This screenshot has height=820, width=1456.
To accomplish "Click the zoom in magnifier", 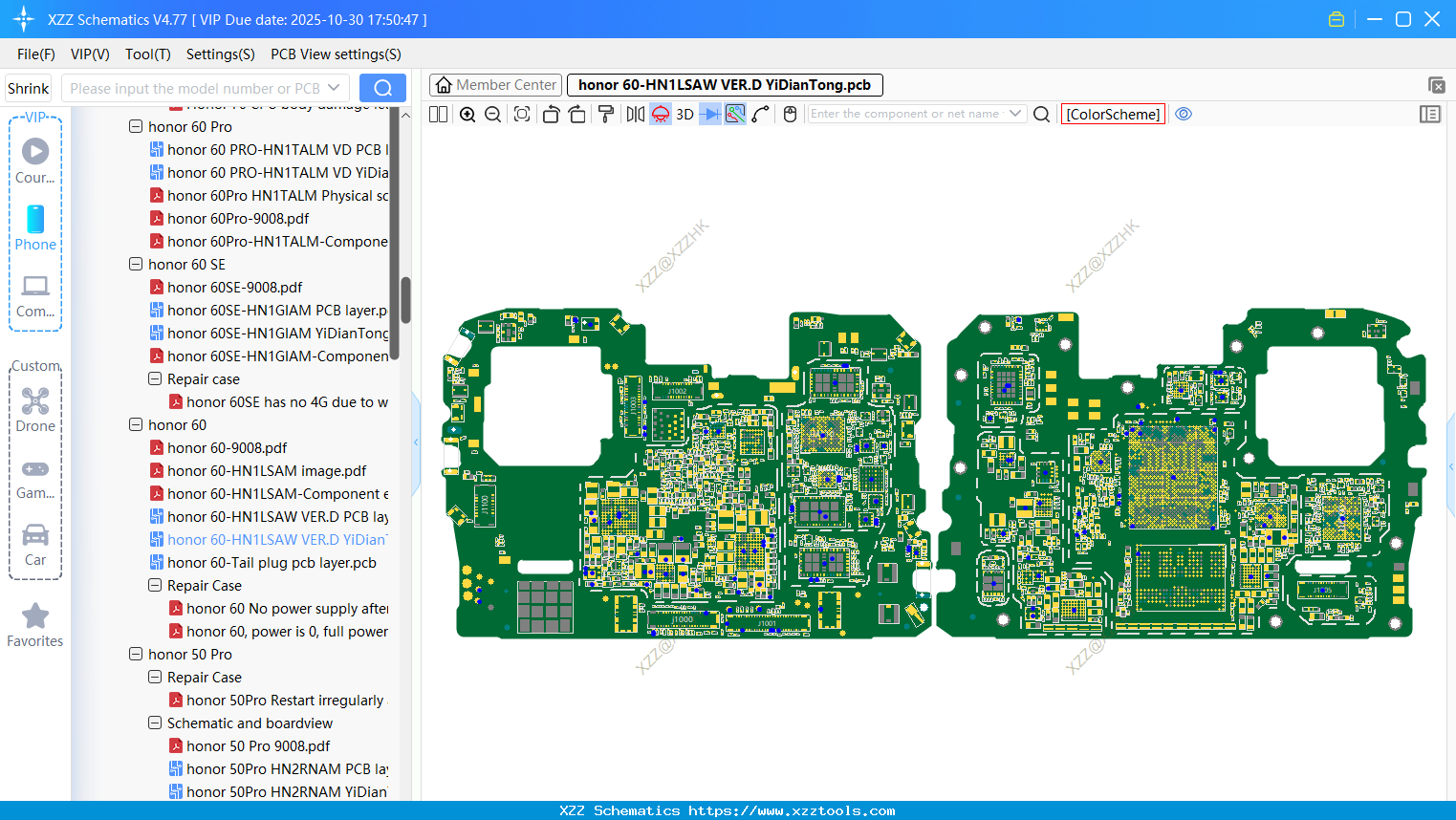I will point(467,114).
